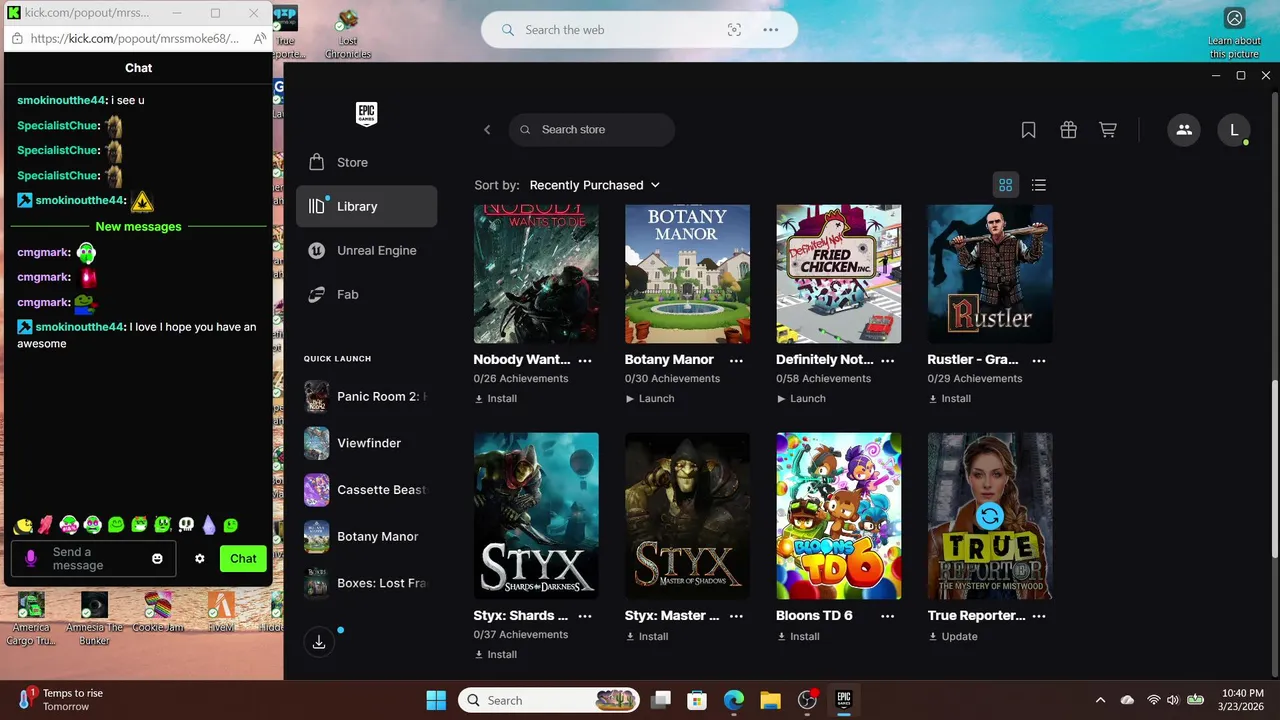Open options menu for True Reporter

click(x=1039, y=616)
